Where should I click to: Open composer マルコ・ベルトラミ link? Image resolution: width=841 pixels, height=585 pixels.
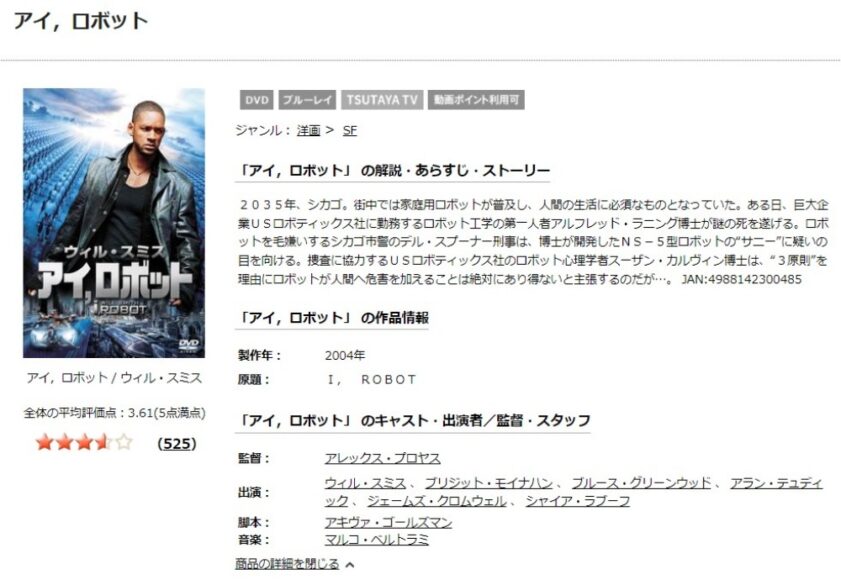coord(377,539)
